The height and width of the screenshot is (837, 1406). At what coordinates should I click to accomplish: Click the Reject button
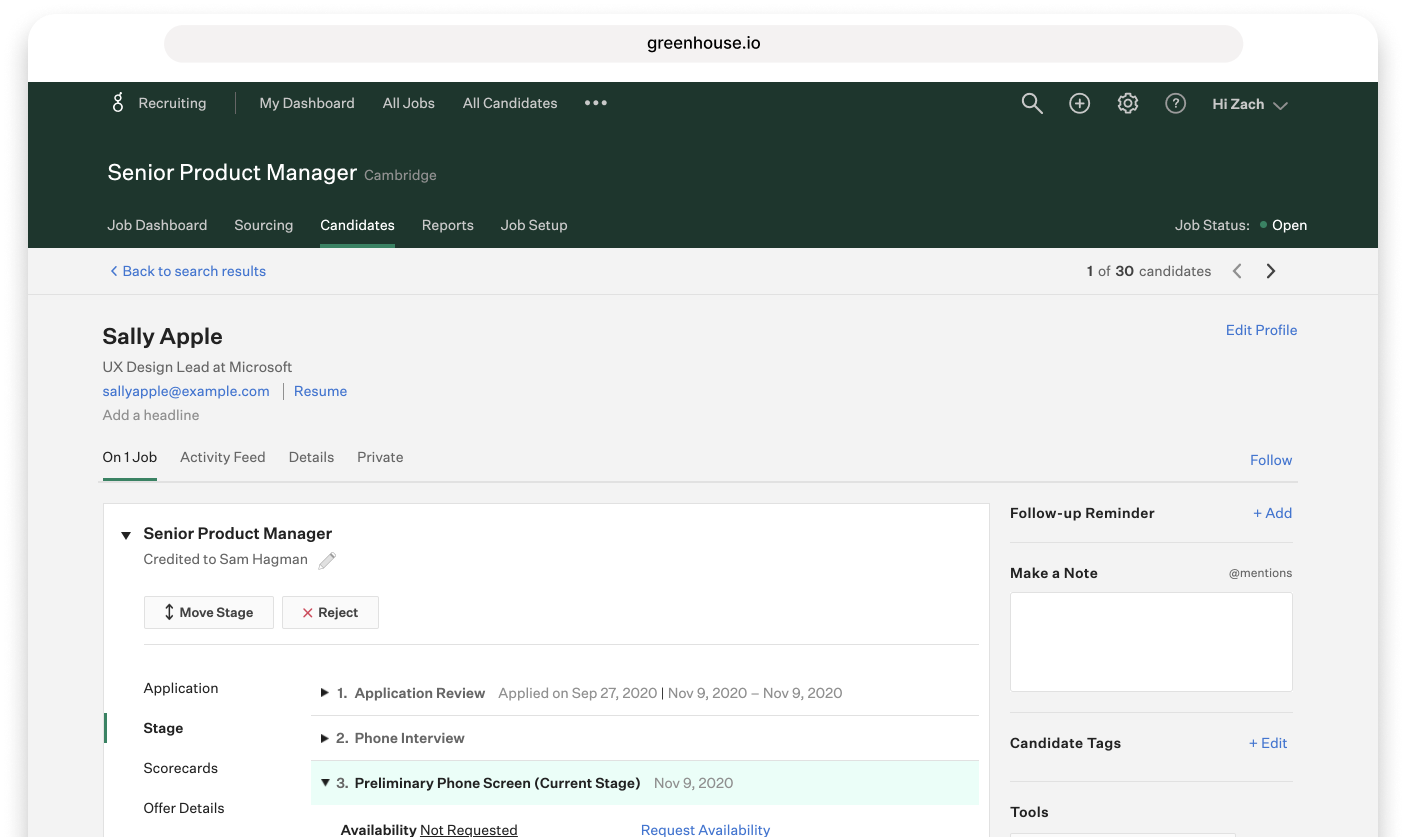pos(330,612)
